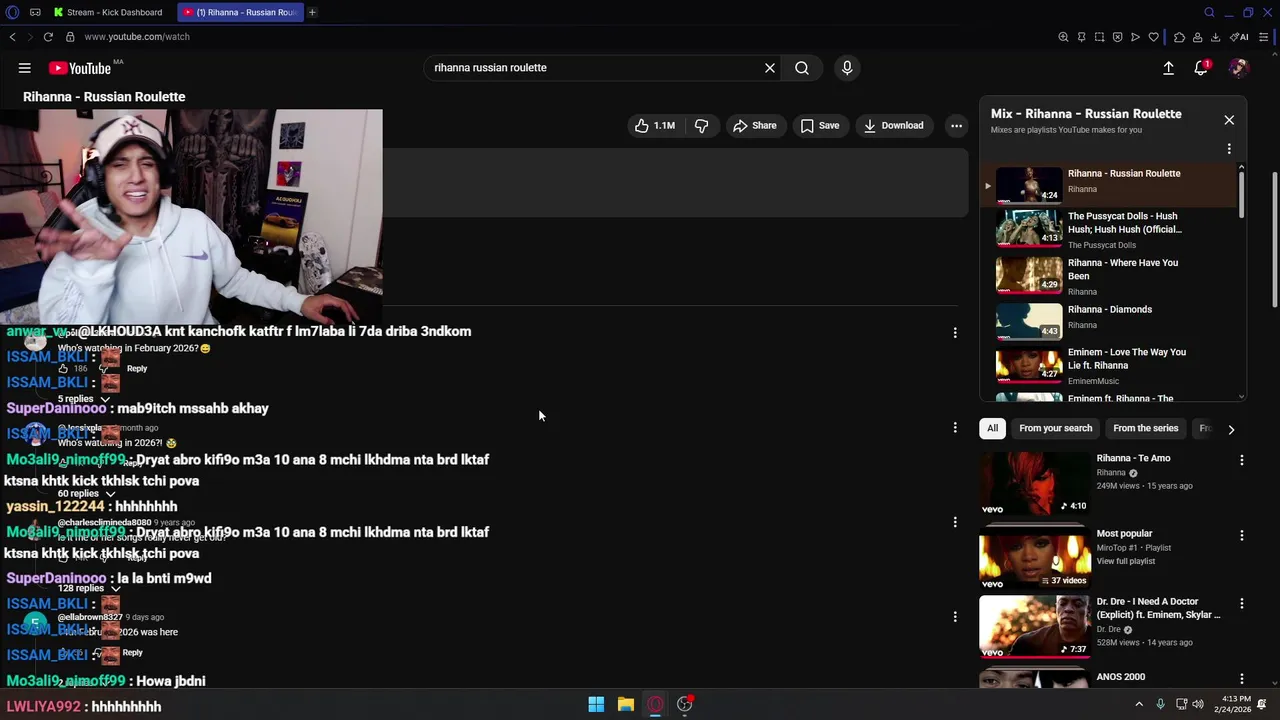The height and width of the screenshot is (720, 1280).
Task: Open the YouTube account avatar menu
Action: [1239, 68]
